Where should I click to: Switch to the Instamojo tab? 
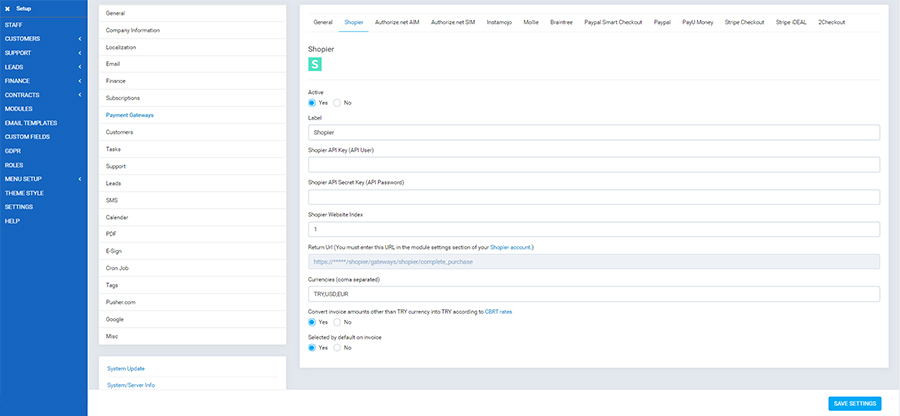pos(499,22)
